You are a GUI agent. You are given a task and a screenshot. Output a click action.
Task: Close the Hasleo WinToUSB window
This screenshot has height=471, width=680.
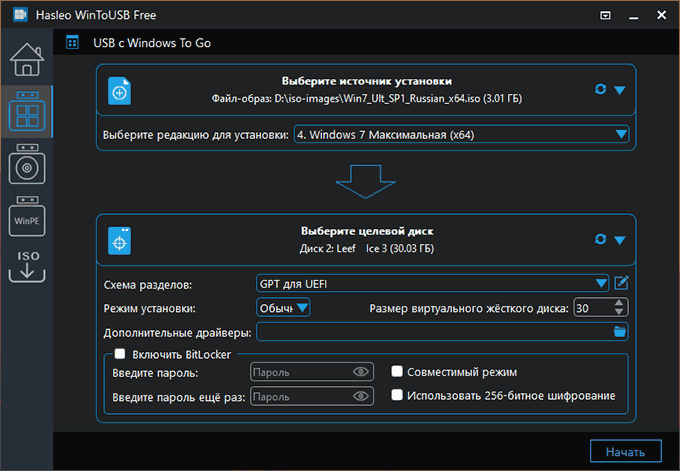[661, 15]
